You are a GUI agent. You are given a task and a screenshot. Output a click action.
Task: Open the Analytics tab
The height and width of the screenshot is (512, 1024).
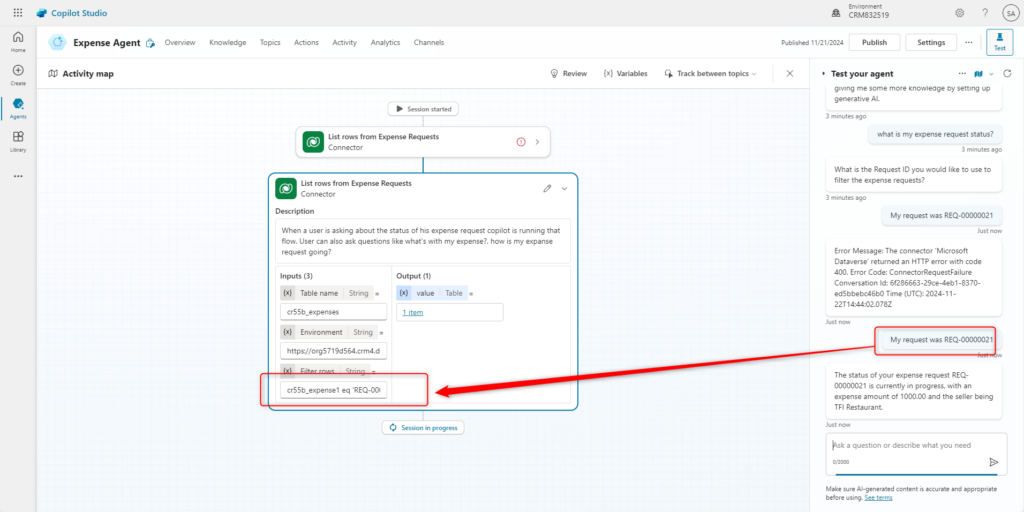tap(385, 42)
